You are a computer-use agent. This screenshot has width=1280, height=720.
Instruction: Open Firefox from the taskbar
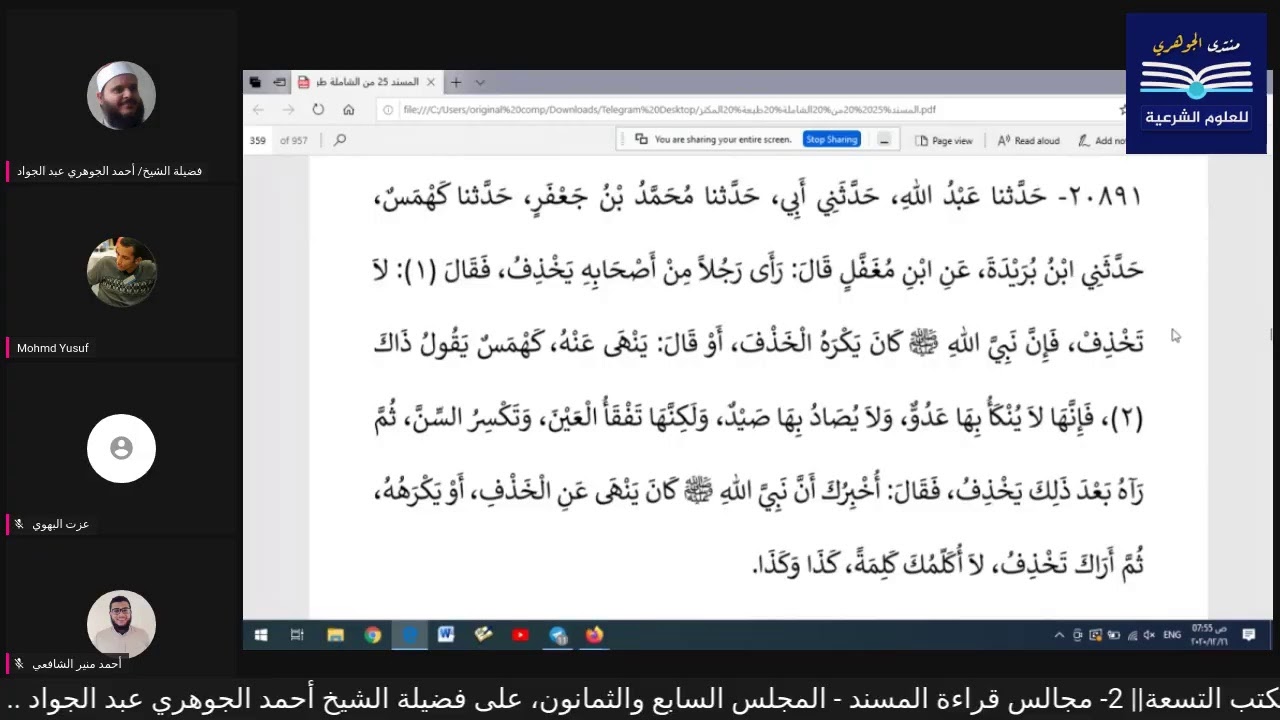tap(595, 635)
